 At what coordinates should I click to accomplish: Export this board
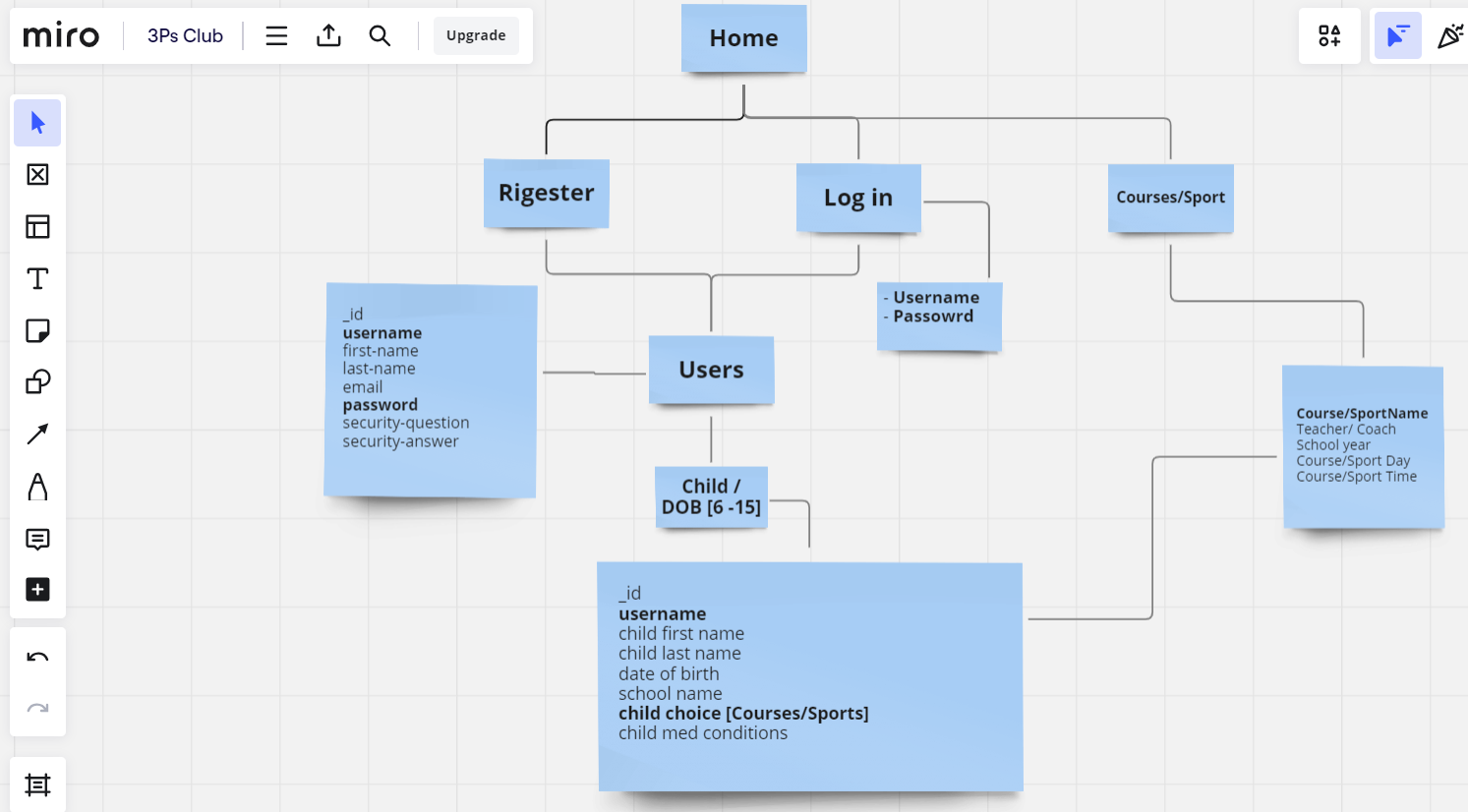point(328,36)
